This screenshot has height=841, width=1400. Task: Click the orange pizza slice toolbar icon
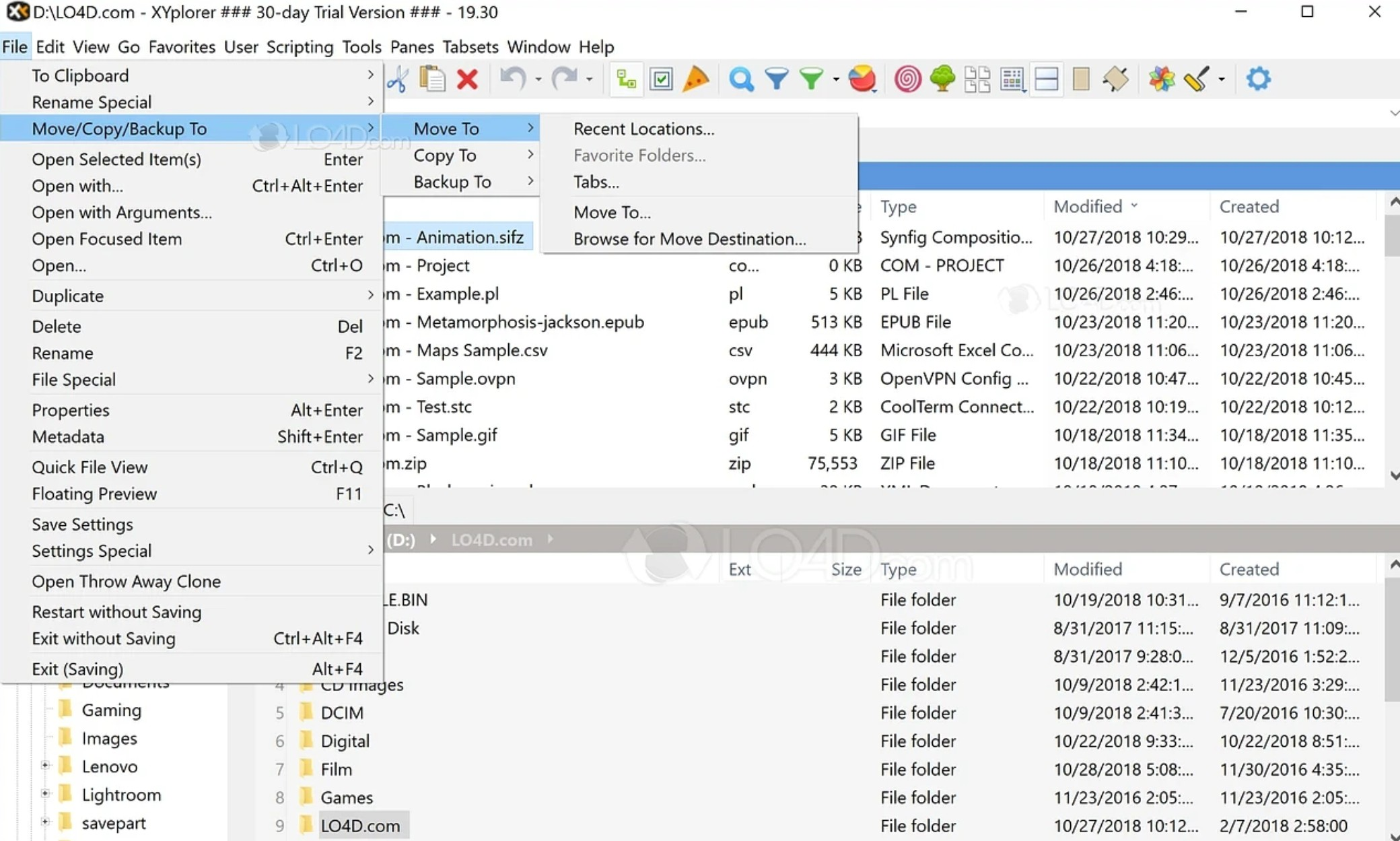tap(695, 79)
